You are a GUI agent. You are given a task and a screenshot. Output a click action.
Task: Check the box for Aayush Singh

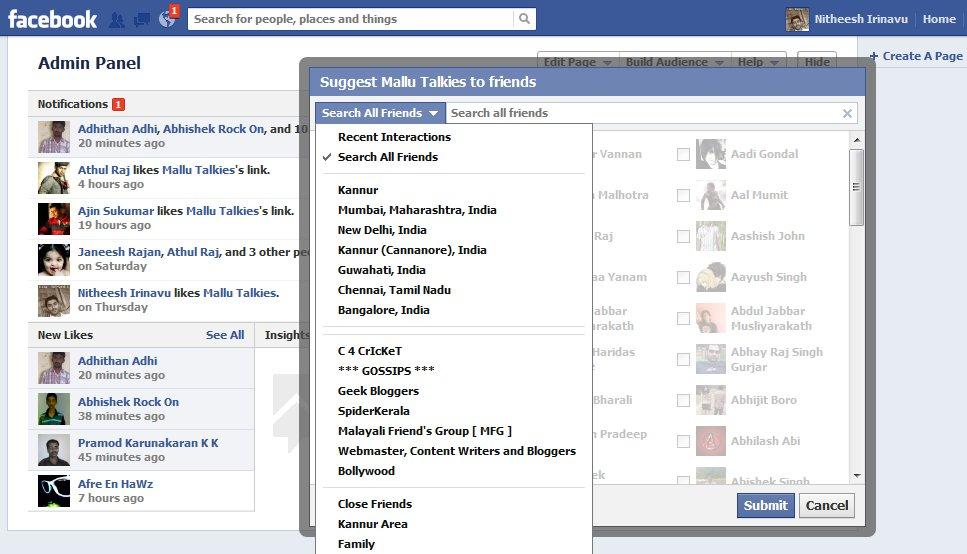tap(683, 278)
